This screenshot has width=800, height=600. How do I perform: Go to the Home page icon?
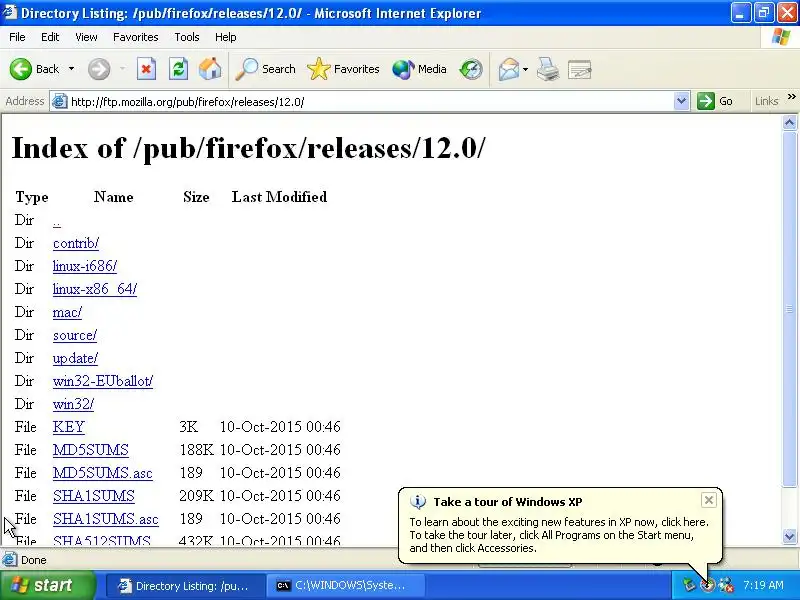coord(210,69)
